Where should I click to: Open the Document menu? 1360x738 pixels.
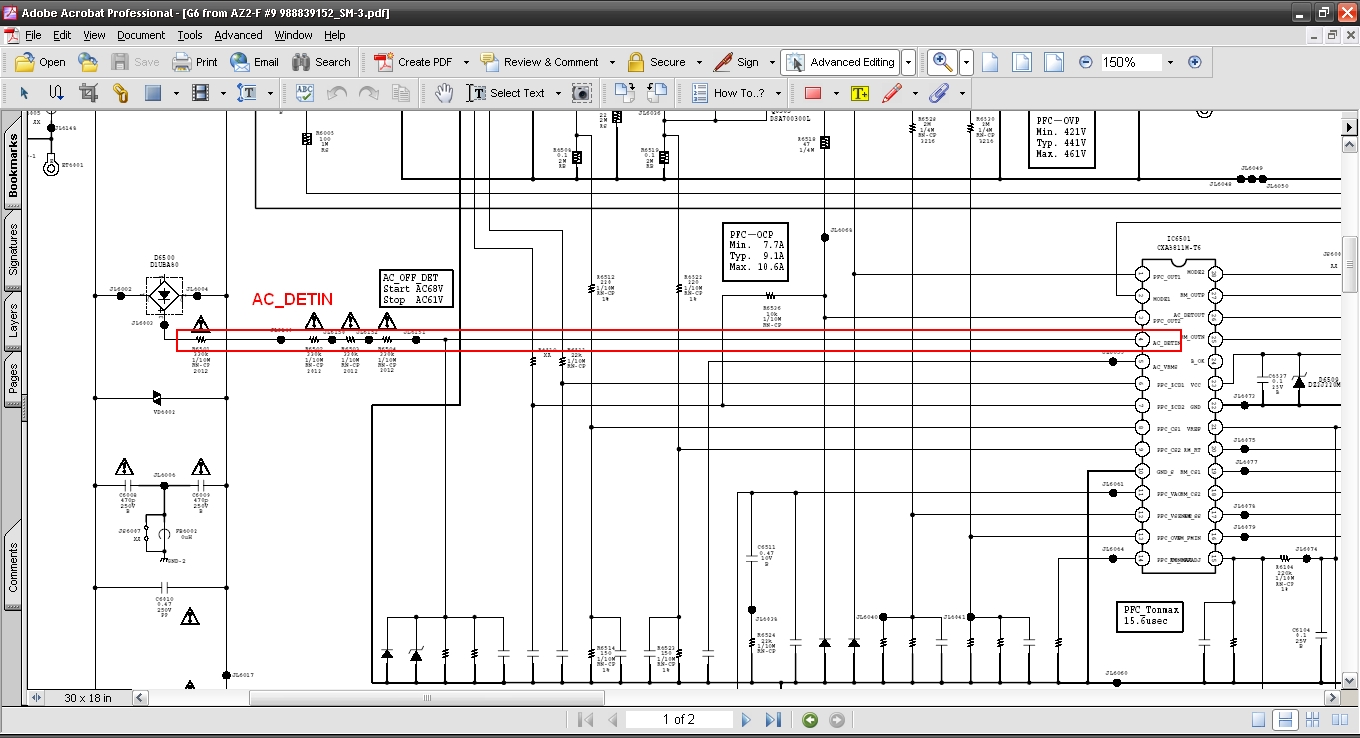point(141,35)
